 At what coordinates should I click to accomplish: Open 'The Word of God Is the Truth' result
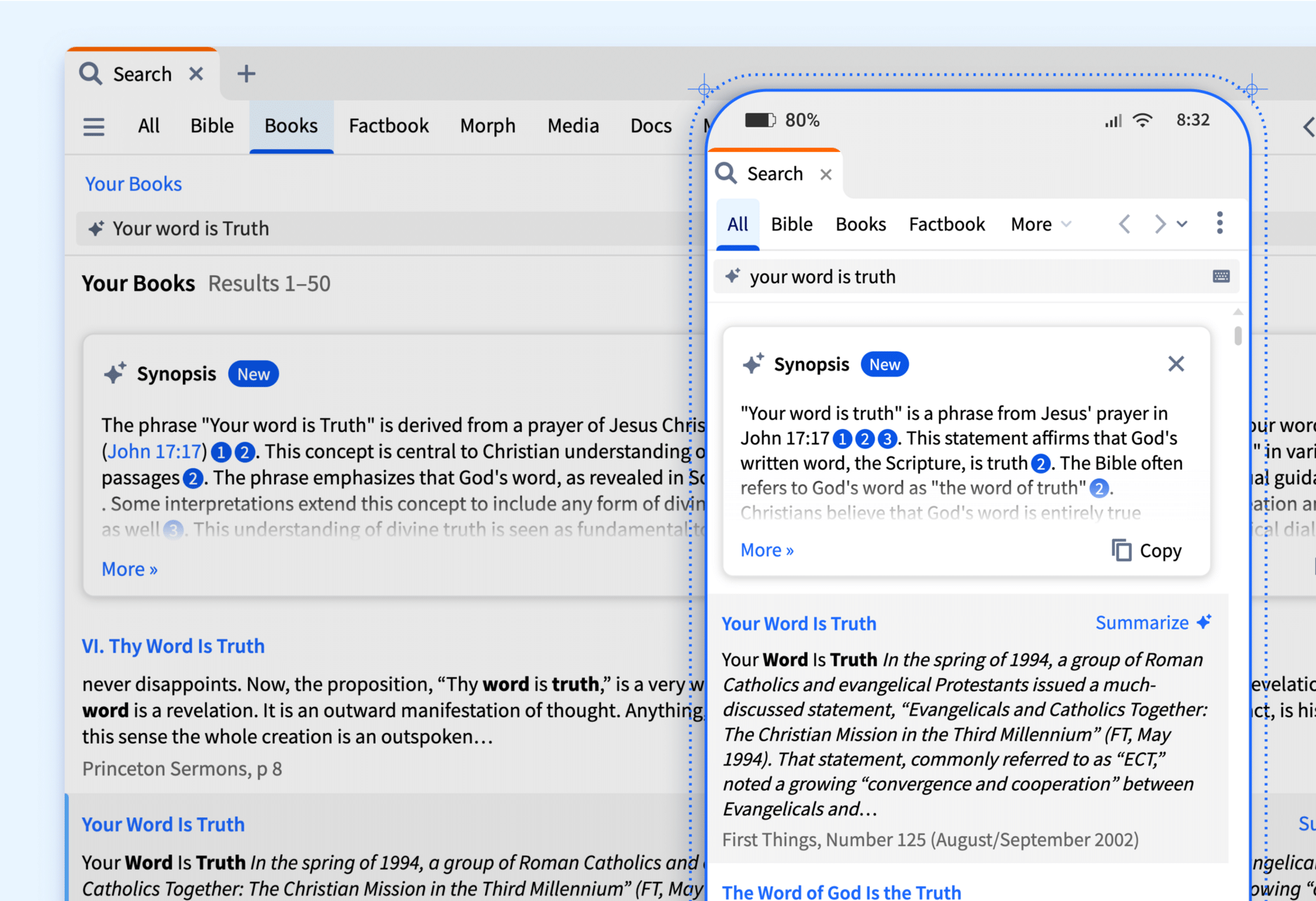click(841, 892)
